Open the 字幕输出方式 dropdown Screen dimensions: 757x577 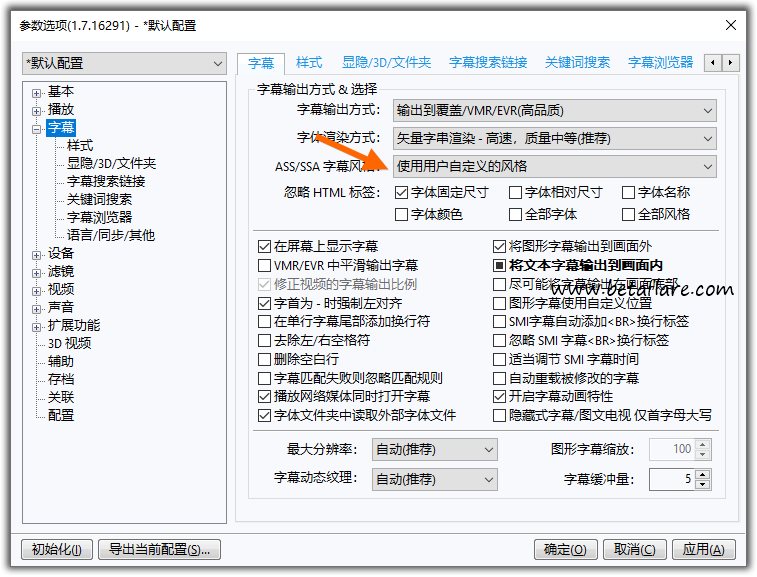(554, 110)
